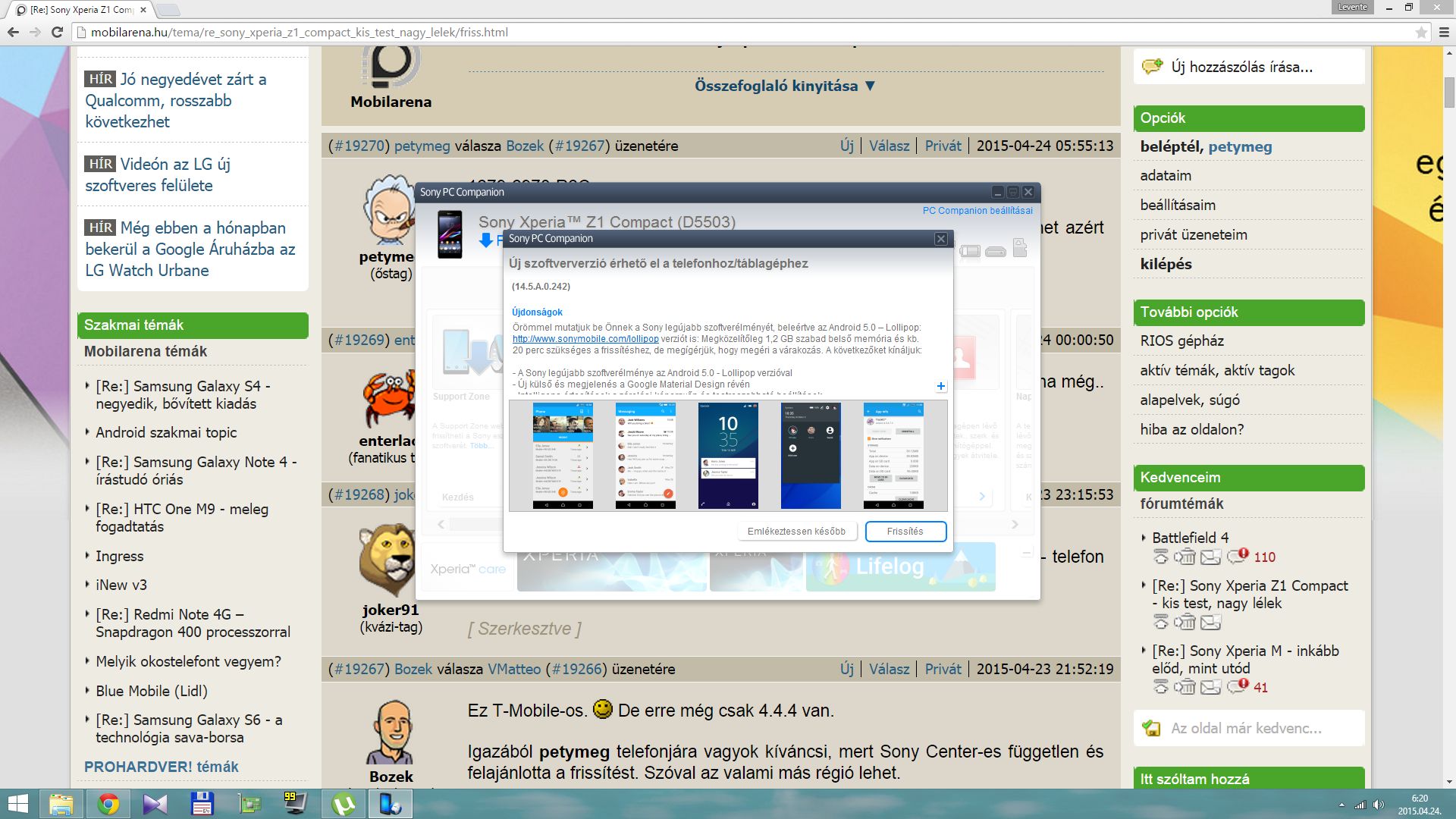1456x819 pixels.
Task: Click Xperia Z1 Compact trash icon in favorites
Action: (x=1185, y=622)
